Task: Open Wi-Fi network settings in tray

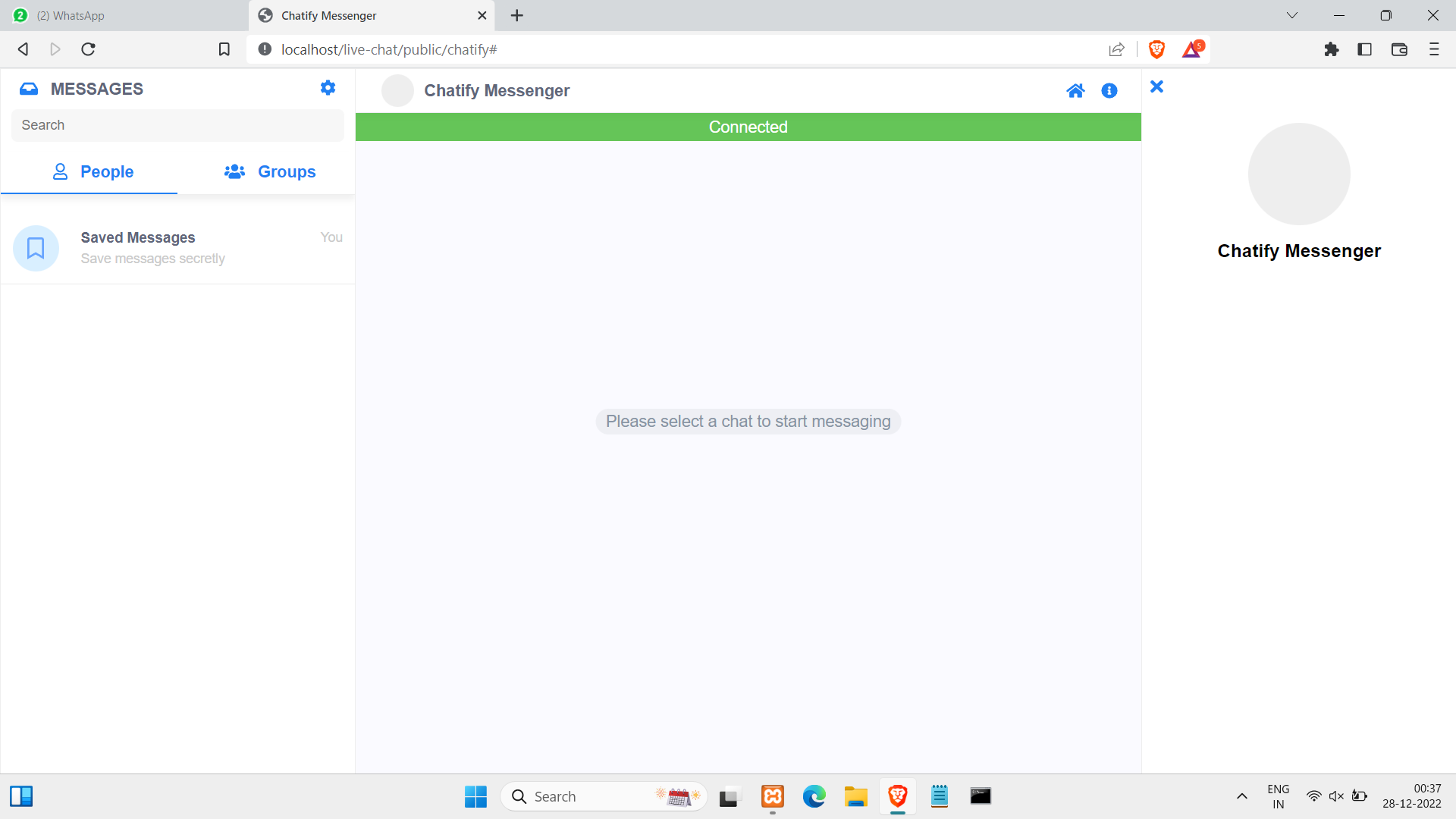Action: 1313,796
